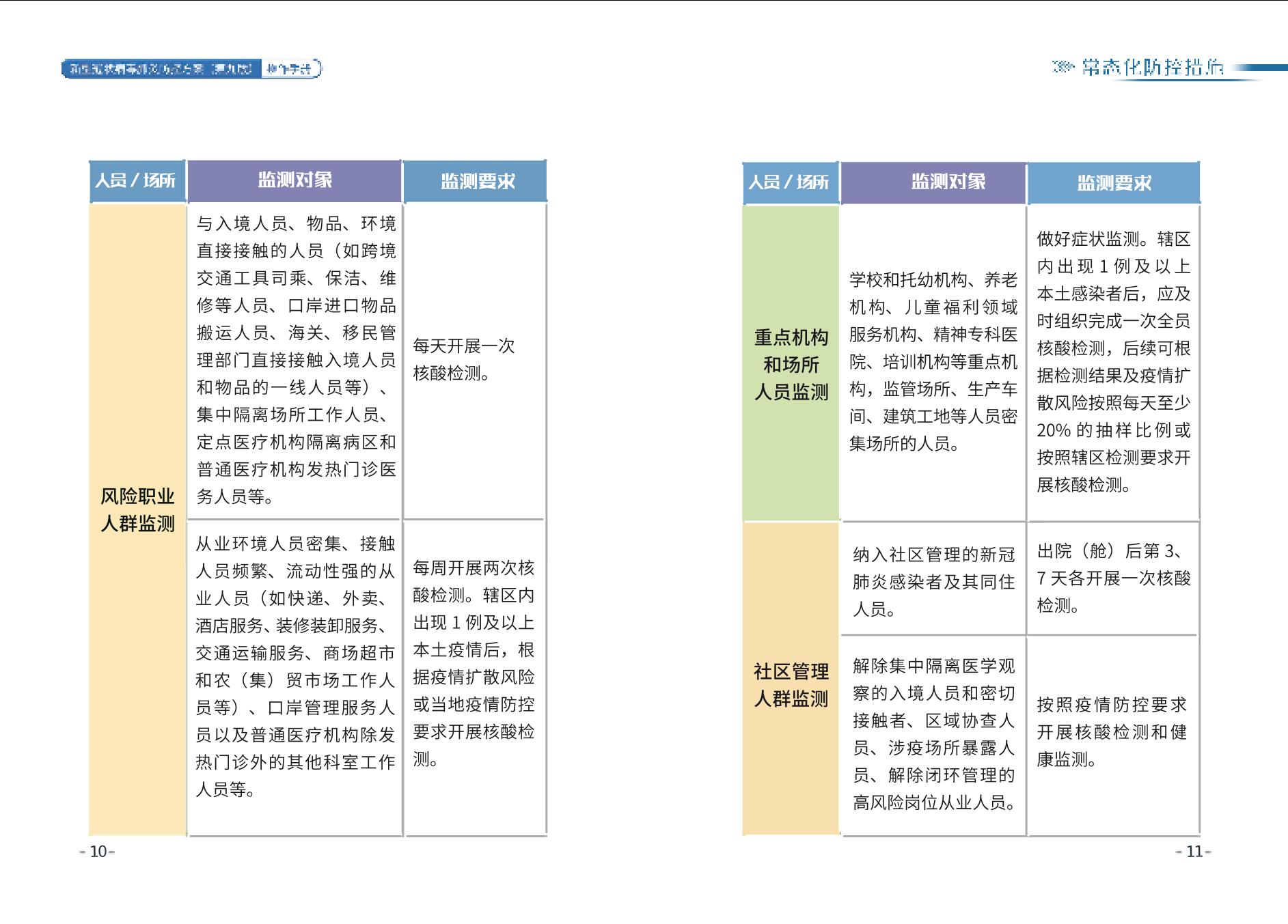Image resolution: width=1288 pixels, height=924 pixels.
Task: Select 监测对象 column header on page 10
Action: pyautogui.click(x=294, y=180)
